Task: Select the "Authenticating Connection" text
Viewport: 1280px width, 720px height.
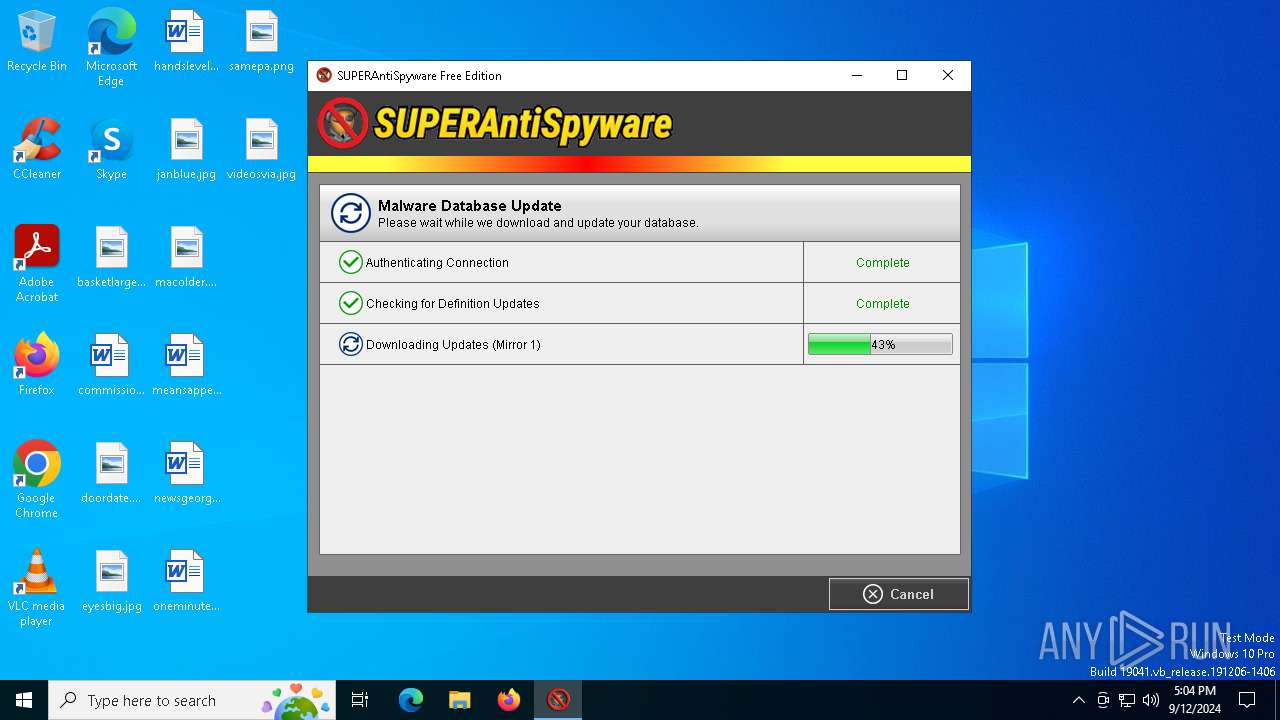Action: click(x=437, y=263)
